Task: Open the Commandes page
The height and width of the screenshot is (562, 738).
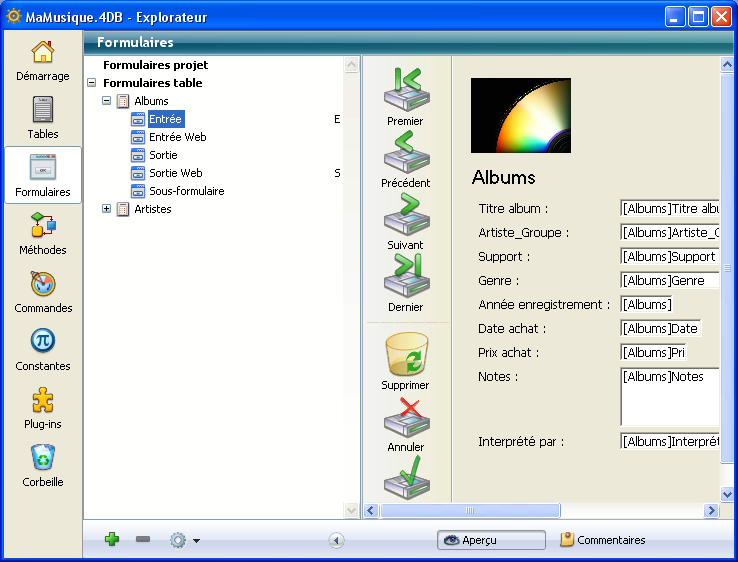Action: [x=42, y=291]
